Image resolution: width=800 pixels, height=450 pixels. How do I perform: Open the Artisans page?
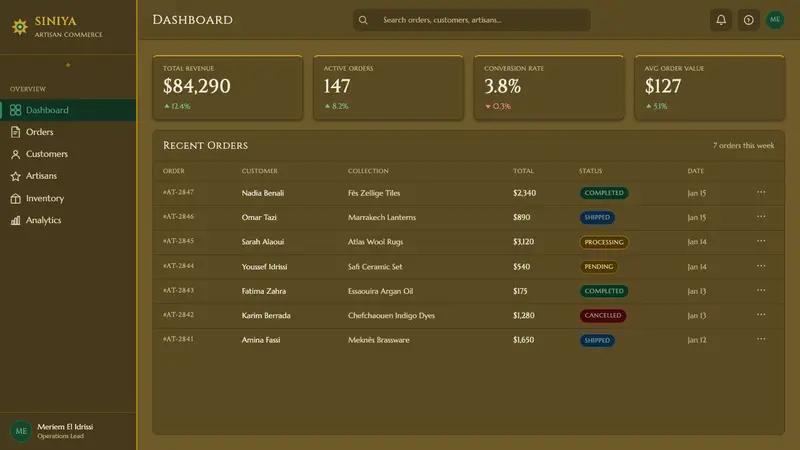coord(68,176)
